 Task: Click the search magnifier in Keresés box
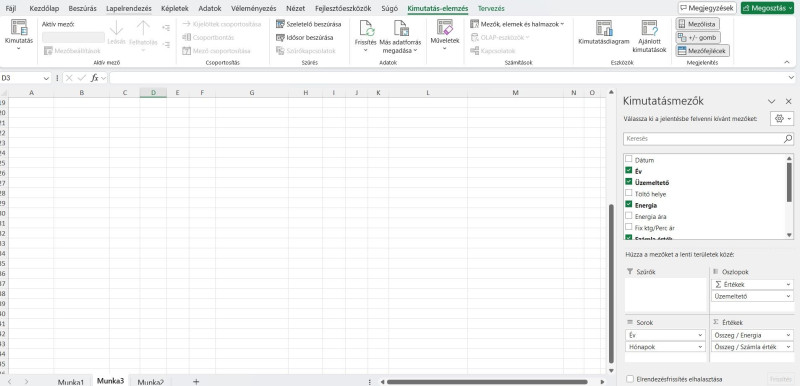[x=788, y=138]
